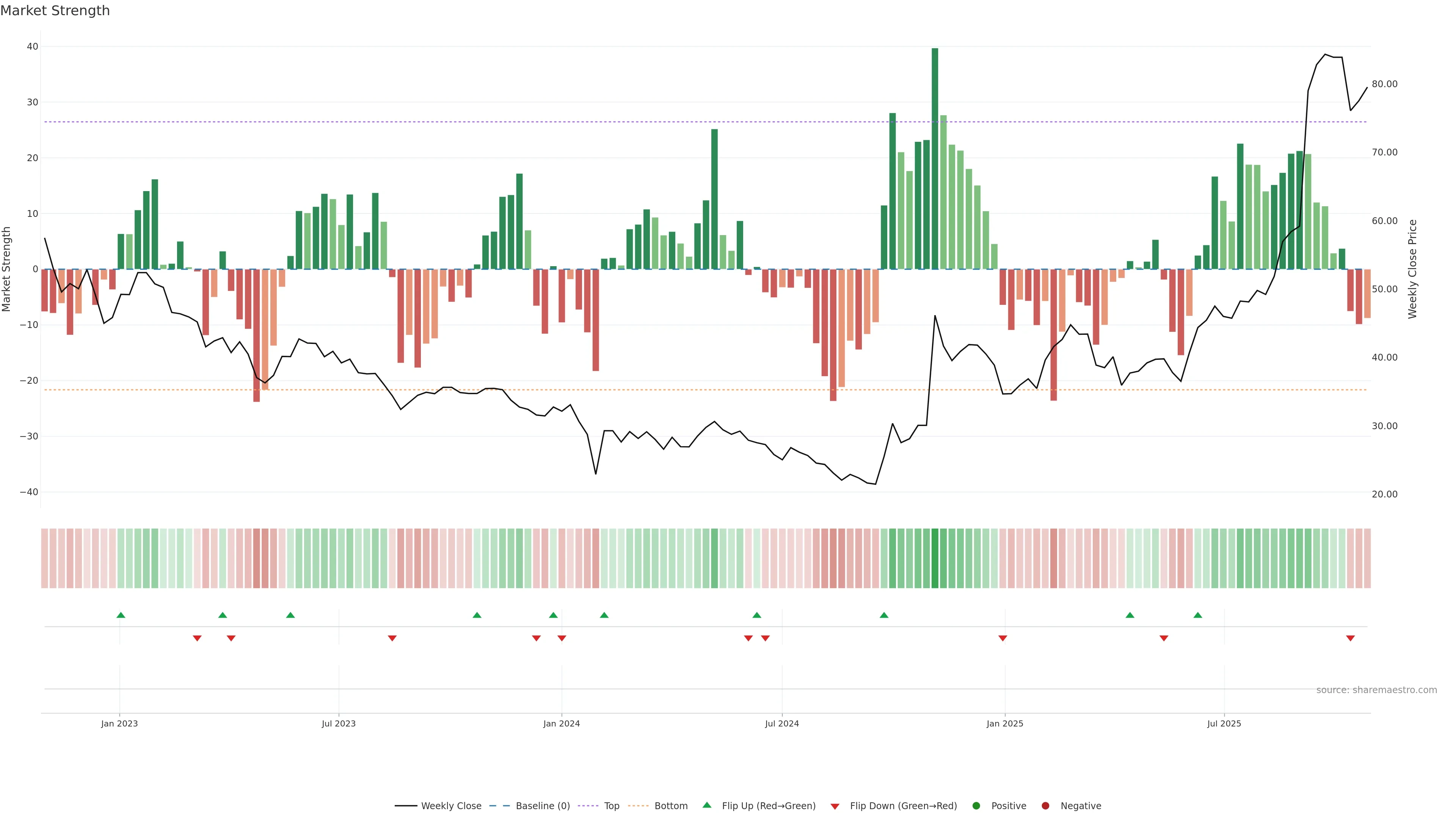This screenshot has width=1456, height=819.
Task: Click the flip-up marker just before Jan 2025
Action: click(x=884, y=615)
